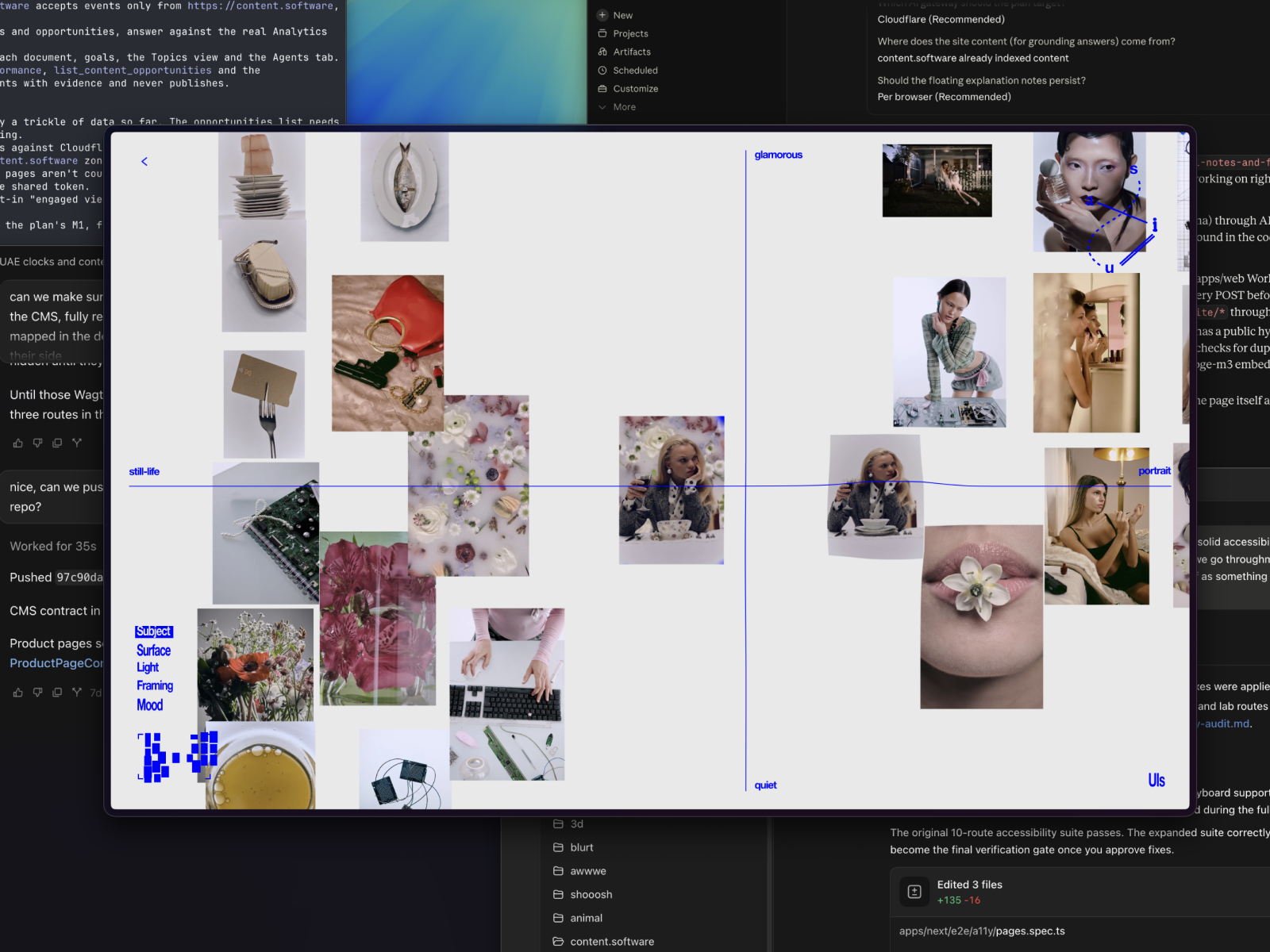Select the Surface filter
This screenshot has height=952, width=1270.
(154, 650)
